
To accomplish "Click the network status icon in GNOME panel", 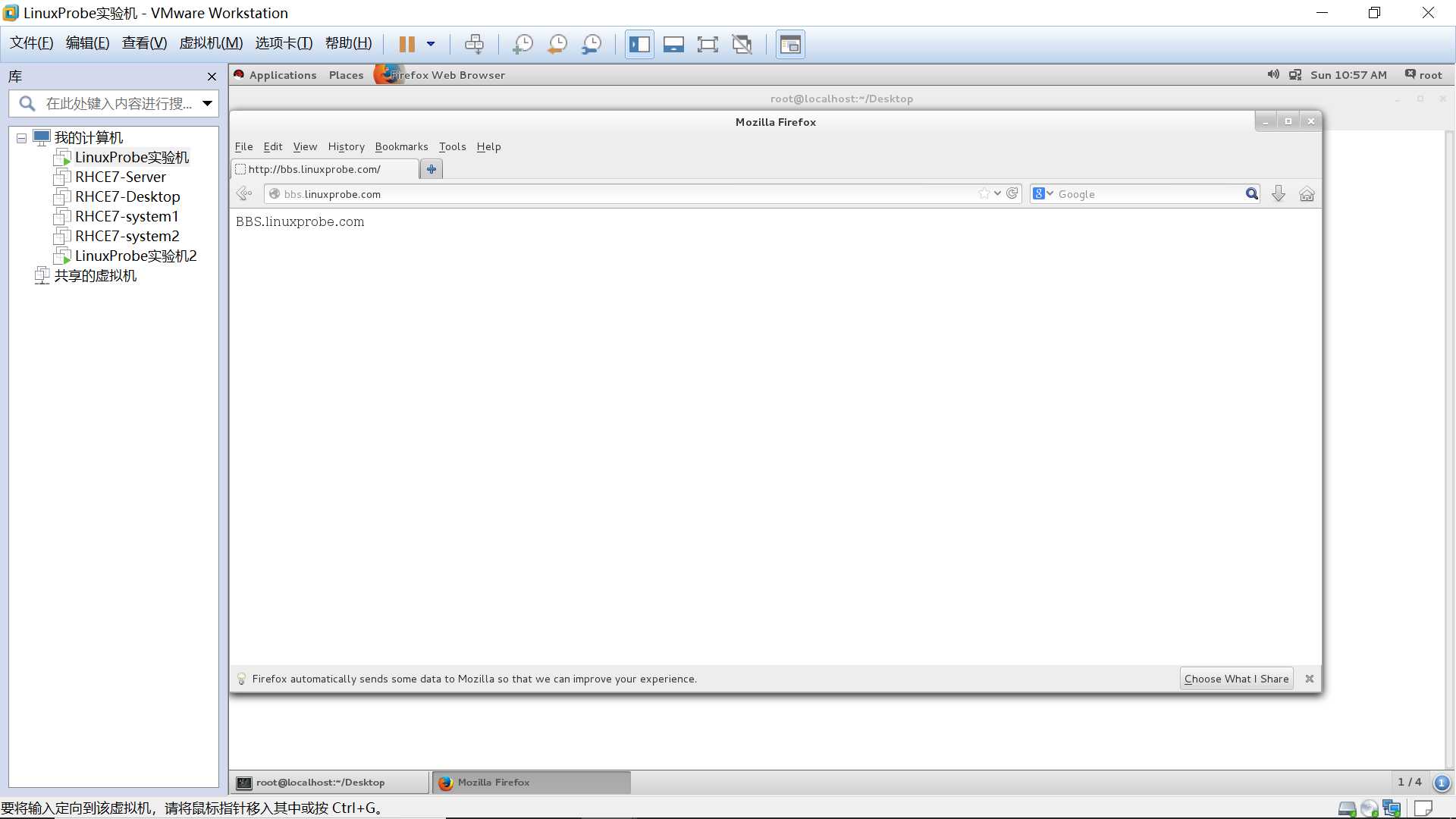I will 1295,74.
